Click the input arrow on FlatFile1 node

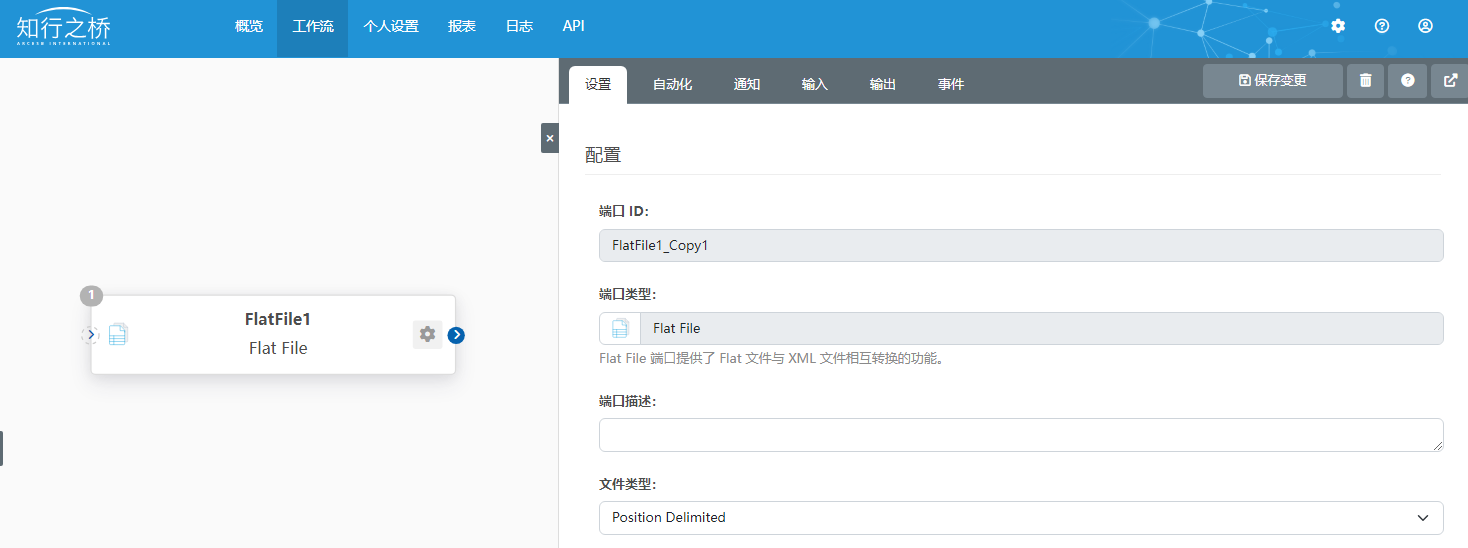(90, 335)
